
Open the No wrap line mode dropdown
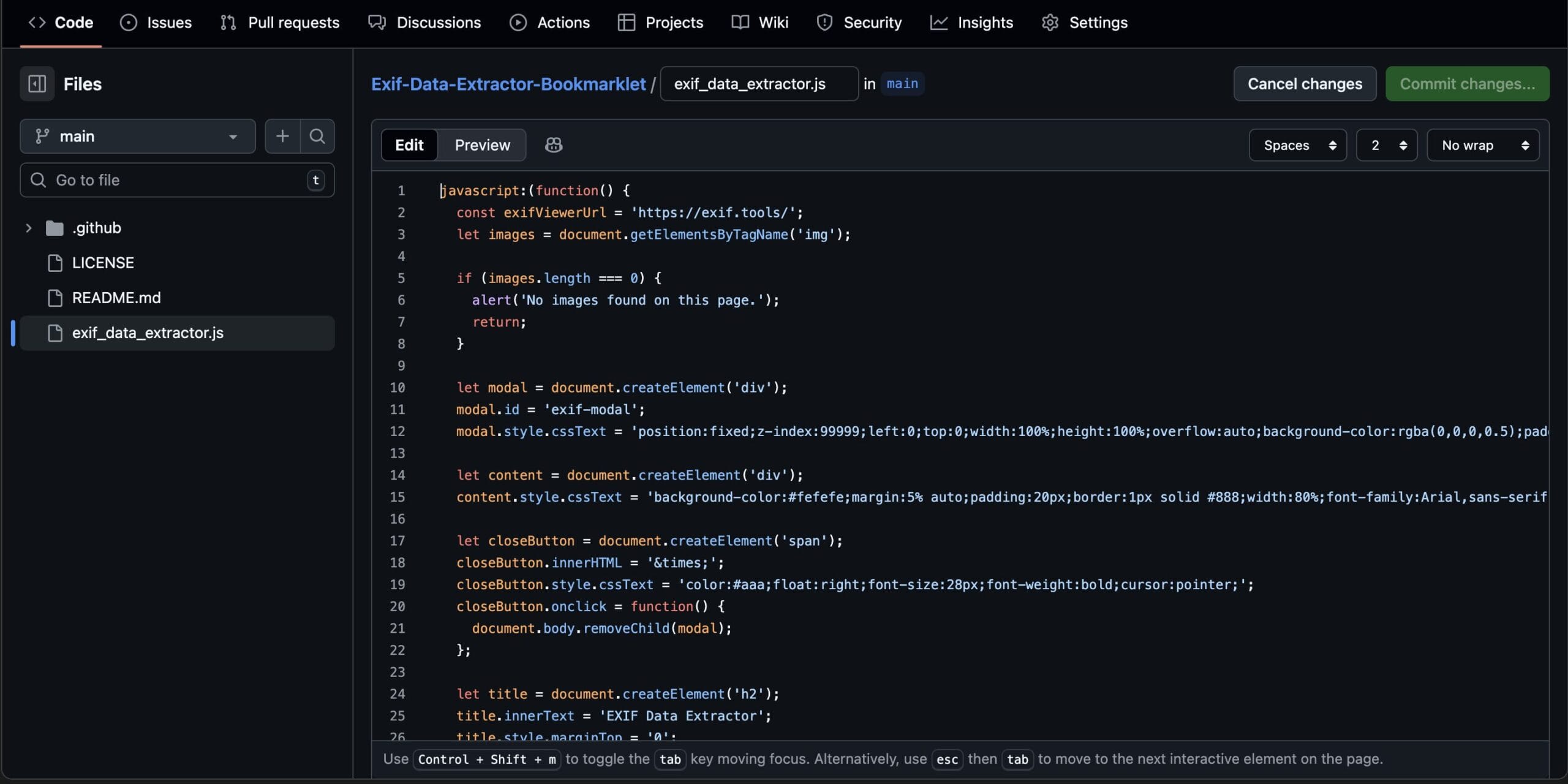[1483, 145]
